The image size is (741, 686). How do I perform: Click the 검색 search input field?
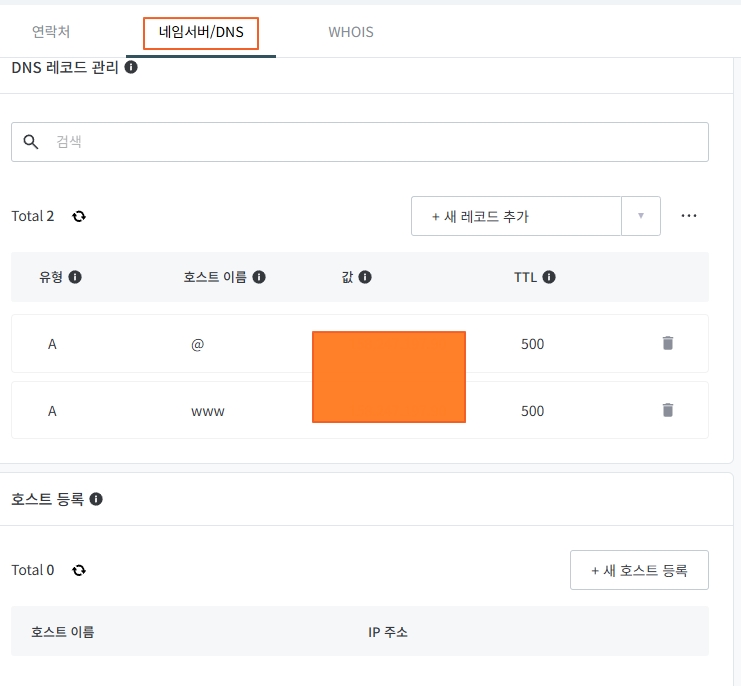[x=360, y=142]
